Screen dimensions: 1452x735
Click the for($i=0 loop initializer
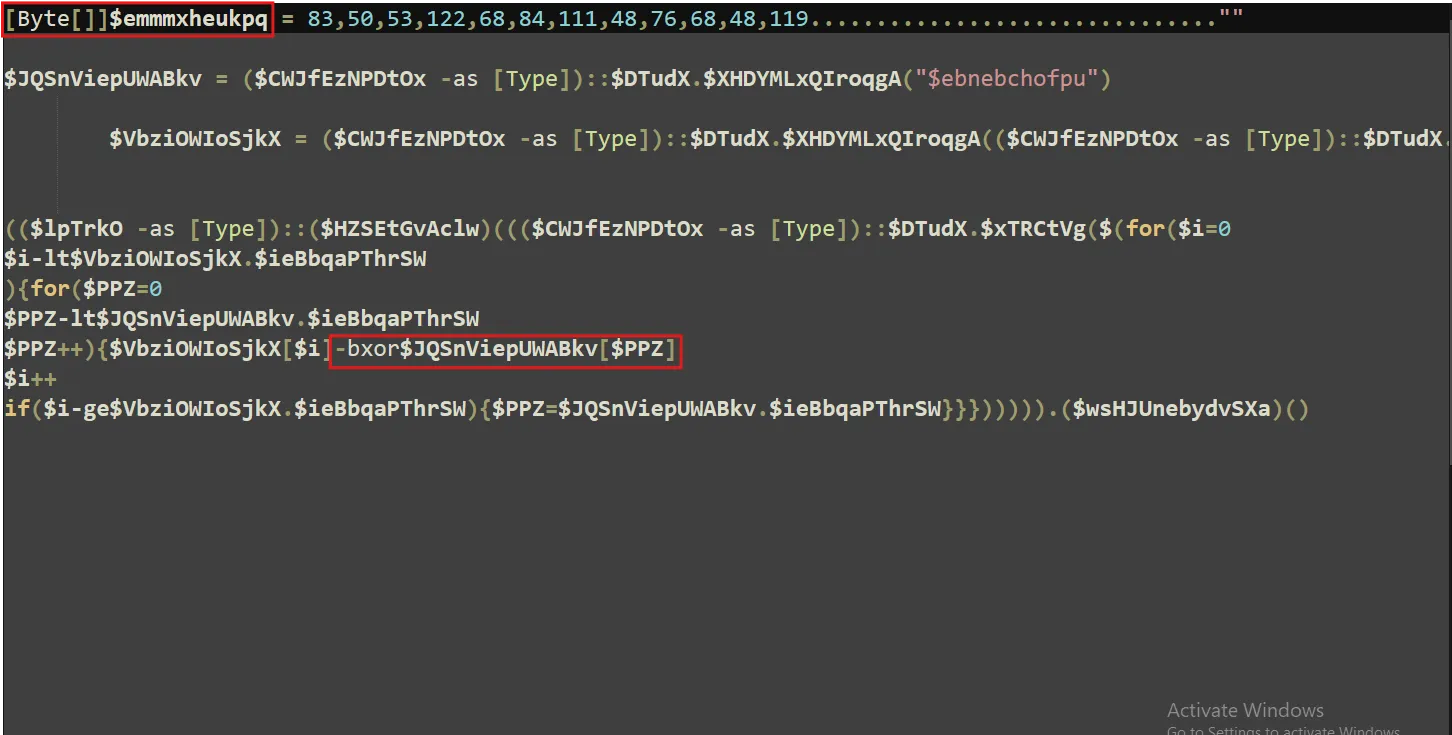(1177, 229)
